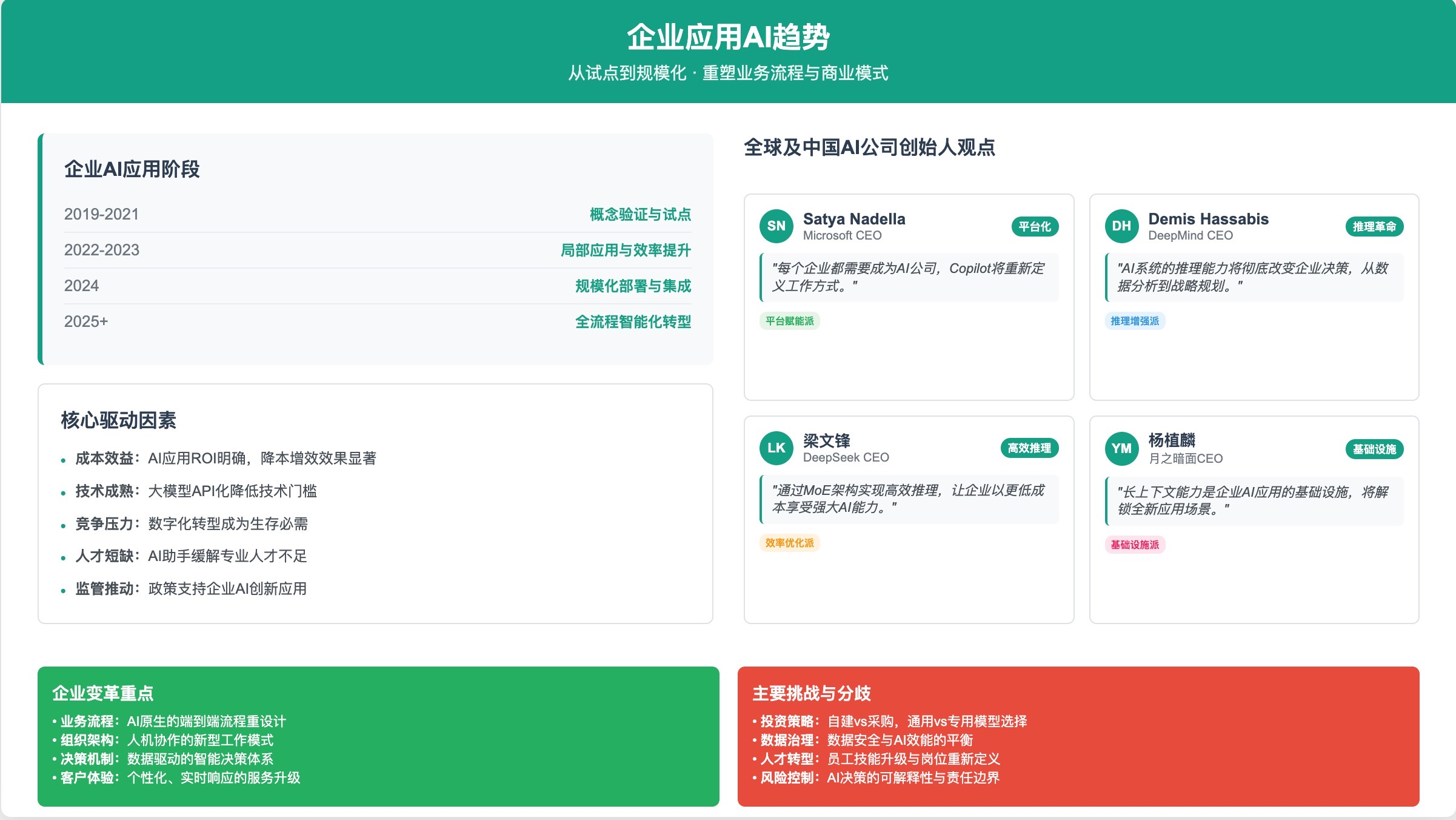This screenshot has width=1456, height=820.
Task: Click the Microsoft CEO subtitle
Action: tap(842, 235)
